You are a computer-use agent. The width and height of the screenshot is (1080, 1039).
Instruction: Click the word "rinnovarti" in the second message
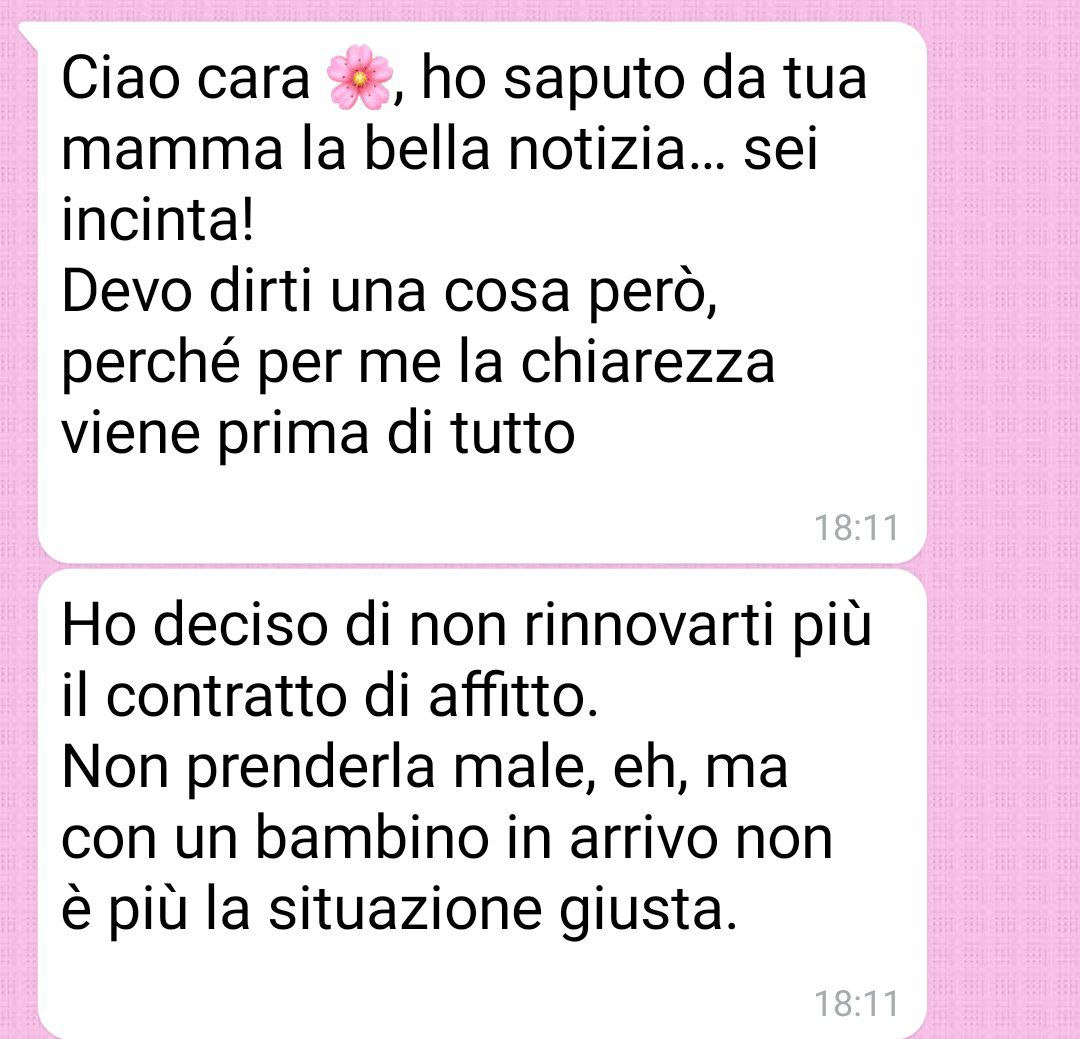coord(649,626)
